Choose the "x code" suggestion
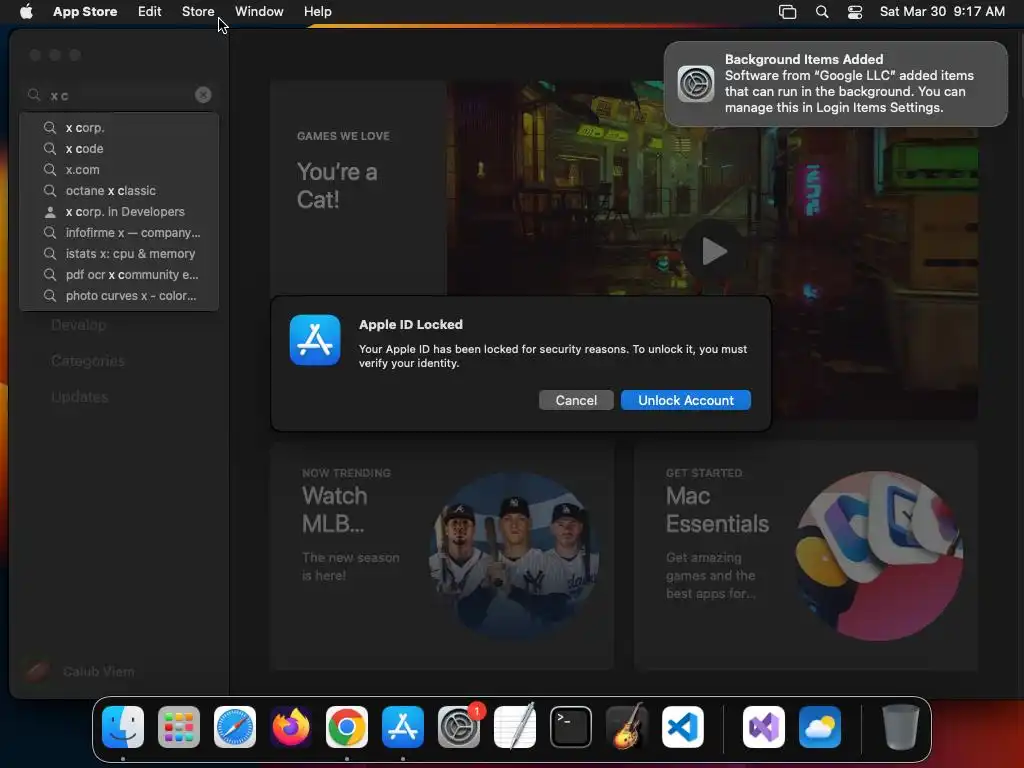The image size is (1024, 768). pos(119,148)
